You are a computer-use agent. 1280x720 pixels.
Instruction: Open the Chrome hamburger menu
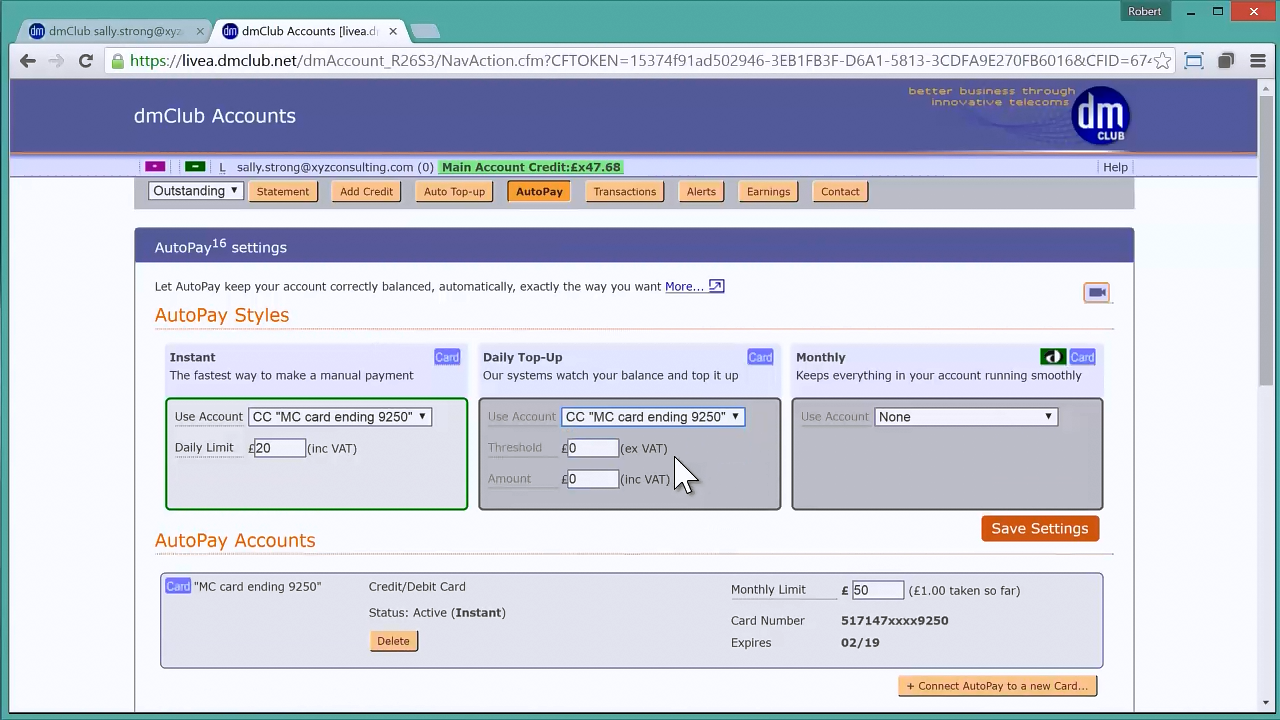(1258, 61)
